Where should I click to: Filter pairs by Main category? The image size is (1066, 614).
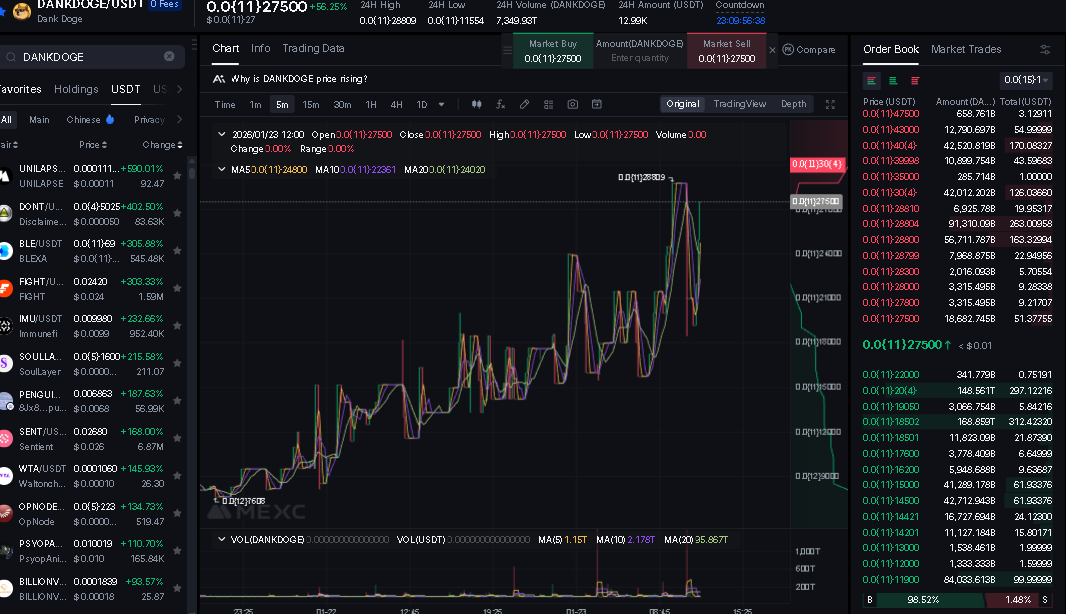(39, 120)
